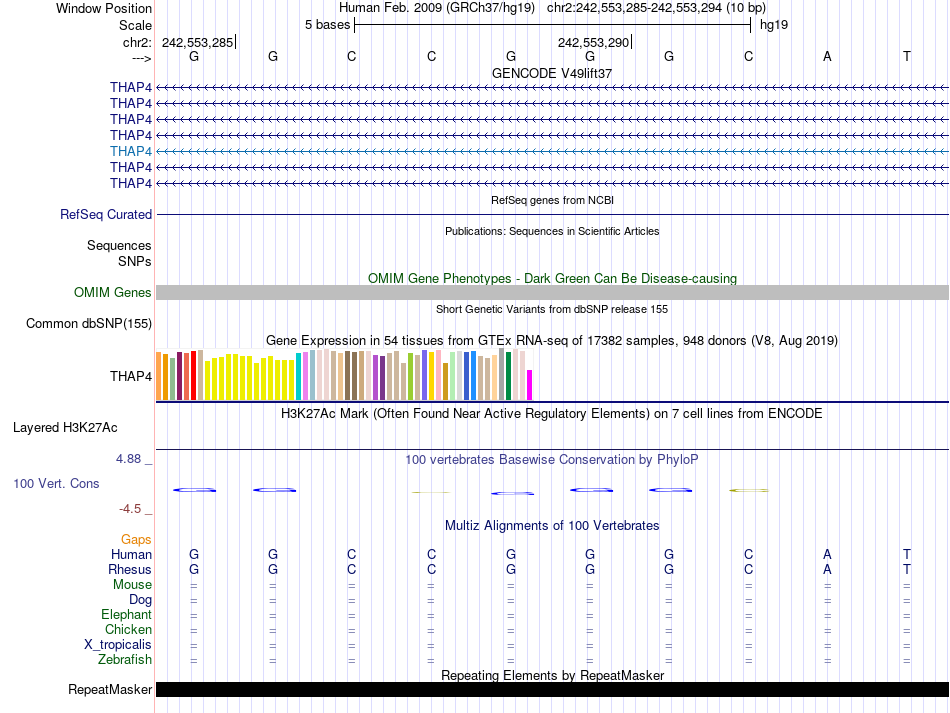This screenshot has height=713, width=950.
Task: Click the Window Position label
Action: point(104,8)
